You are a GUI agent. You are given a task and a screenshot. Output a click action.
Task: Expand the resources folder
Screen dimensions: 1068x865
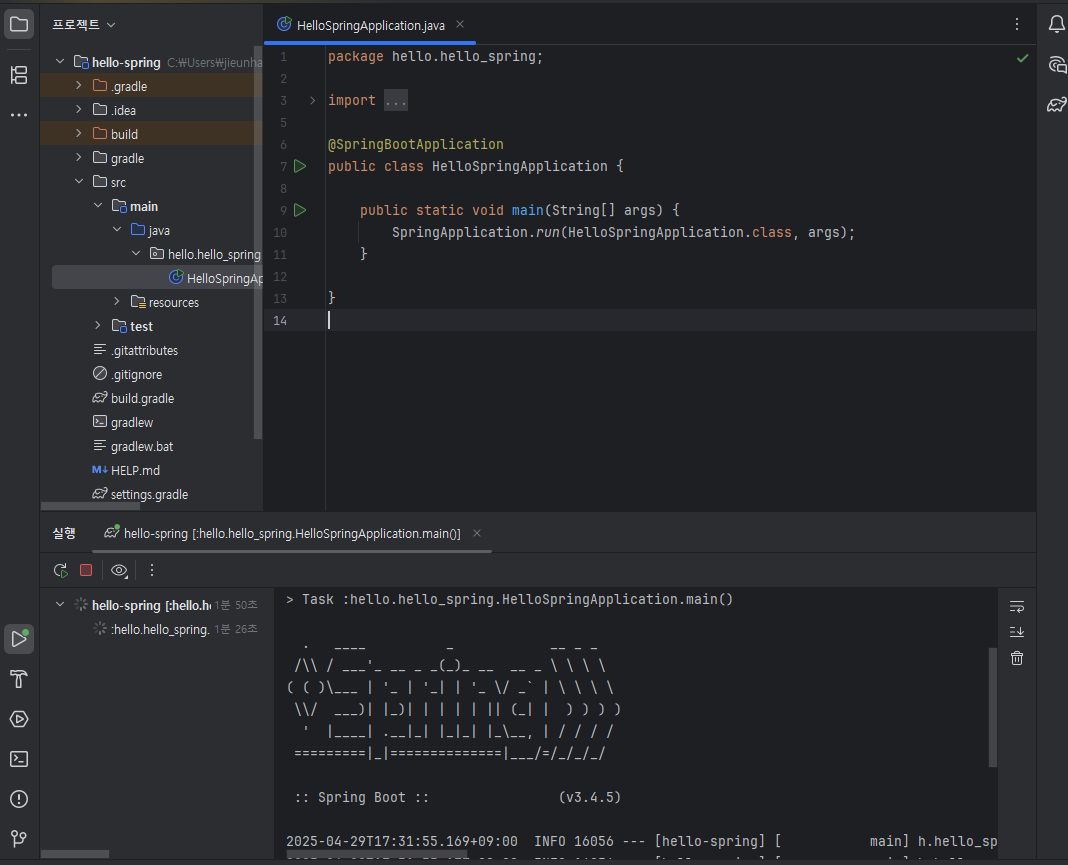[x=117, y=302]
